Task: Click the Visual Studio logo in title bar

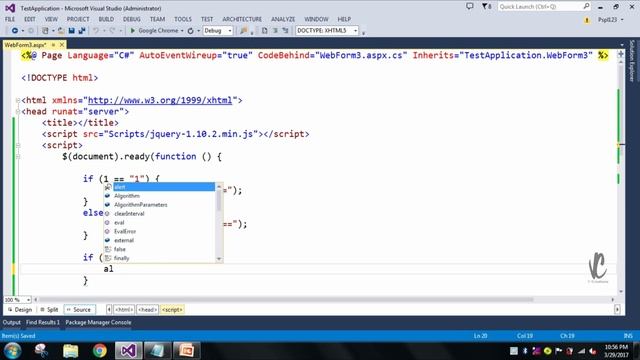Action: coord(10,8)
